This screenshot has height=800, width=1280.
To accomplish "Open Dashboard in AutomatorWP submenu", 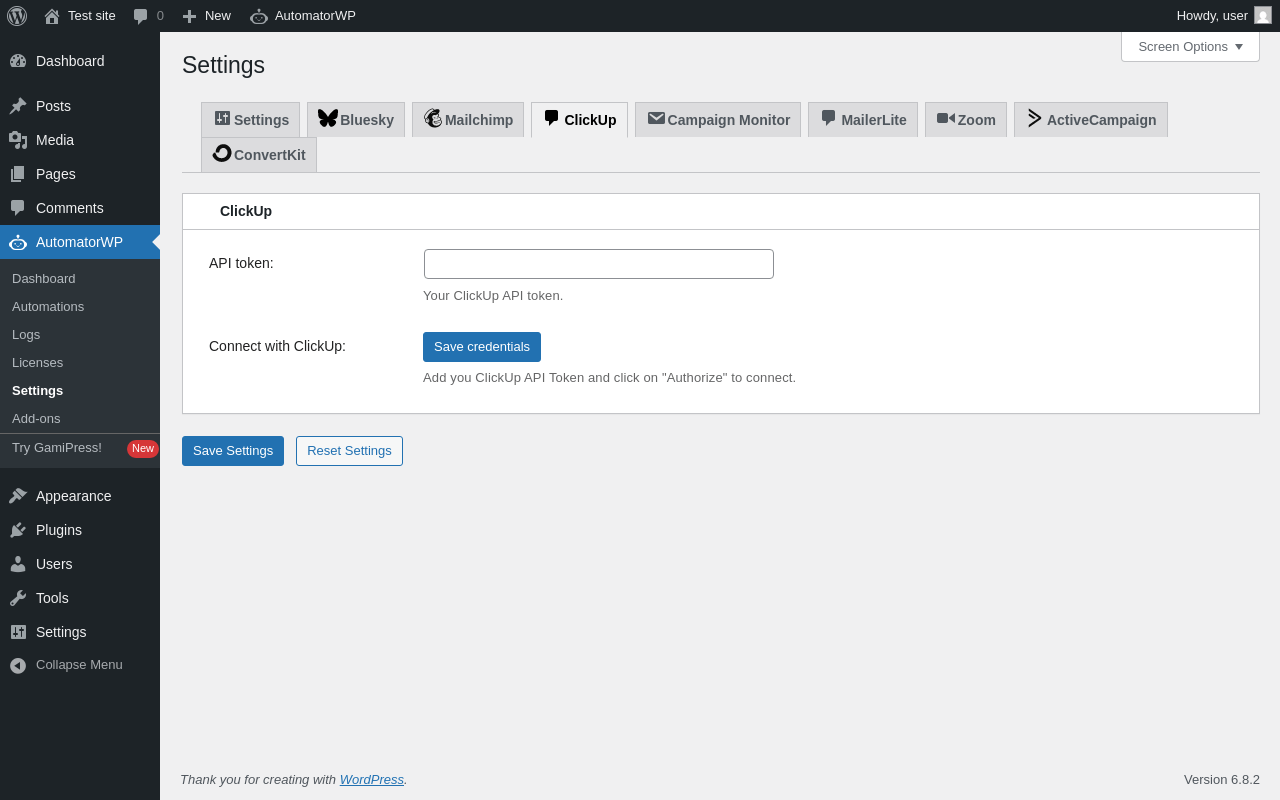I will click(44, 278).
